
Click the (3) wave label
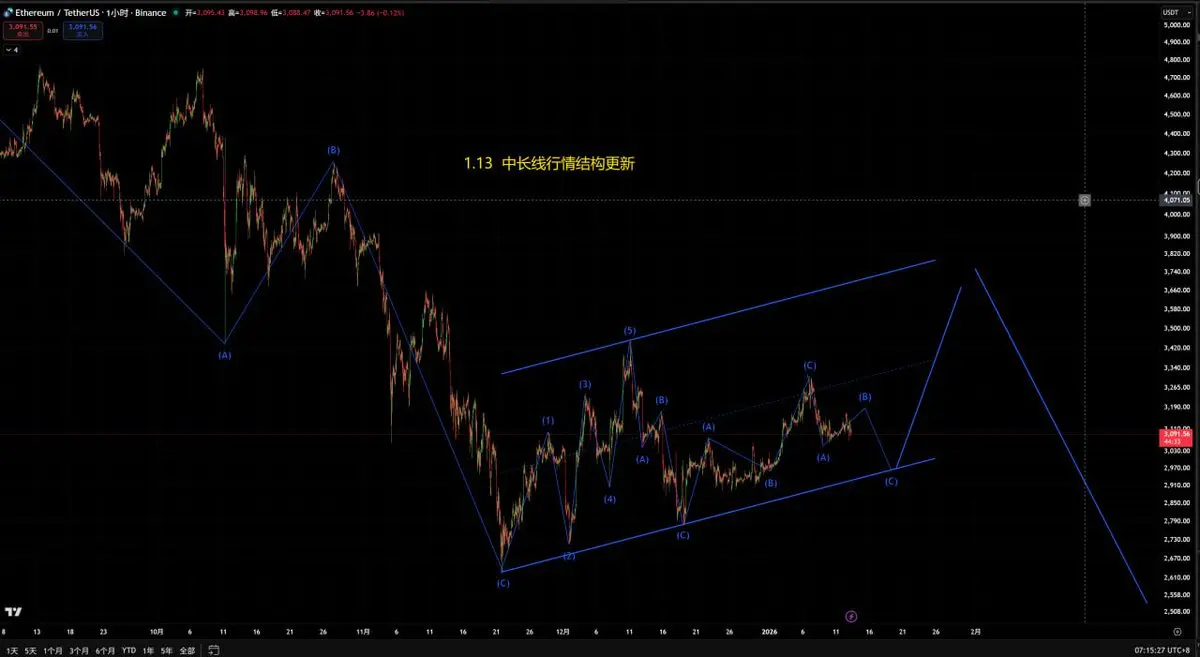585,384
